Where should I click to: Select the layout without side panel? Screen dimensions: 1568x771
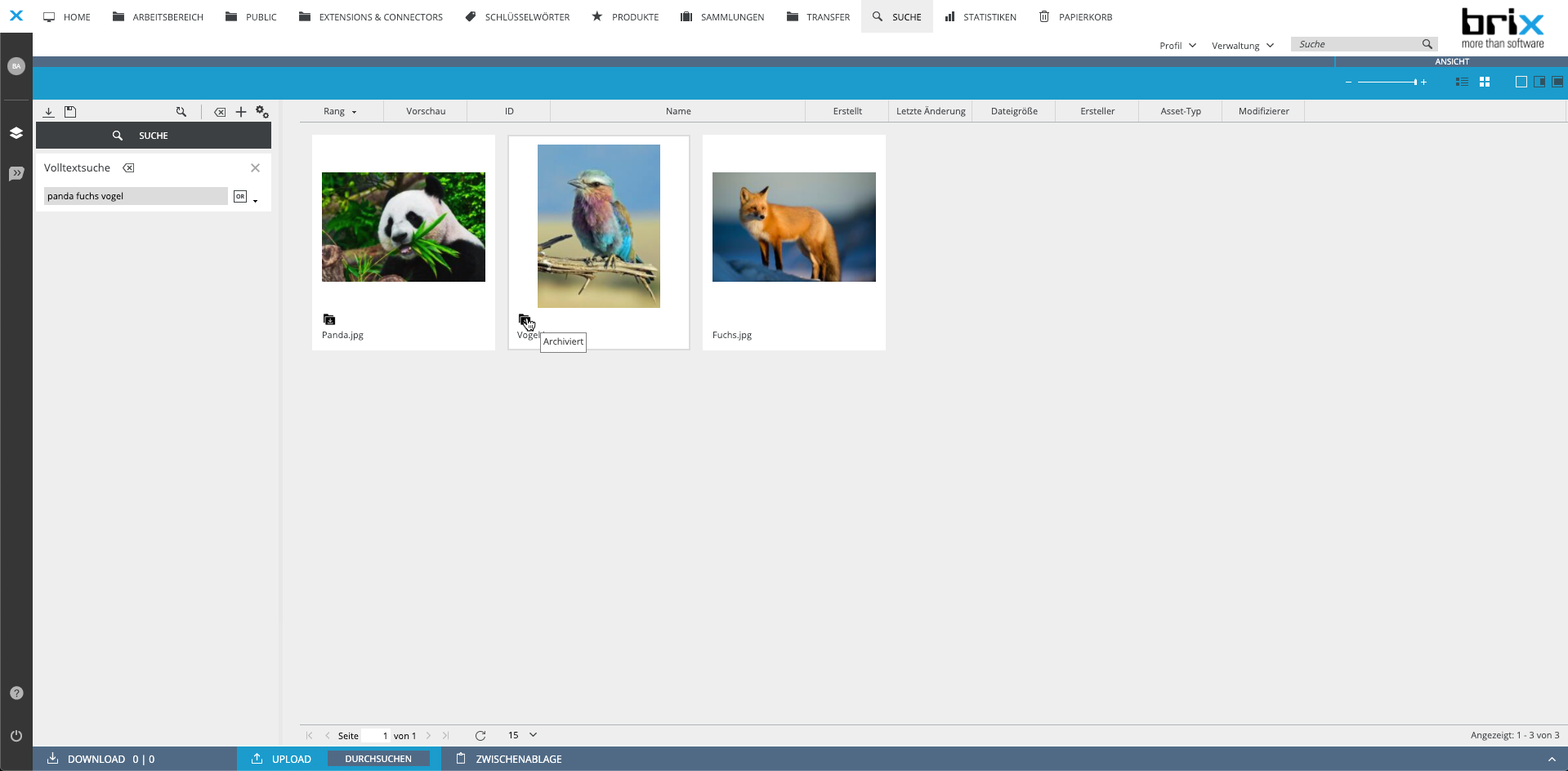click(1521, 82)
